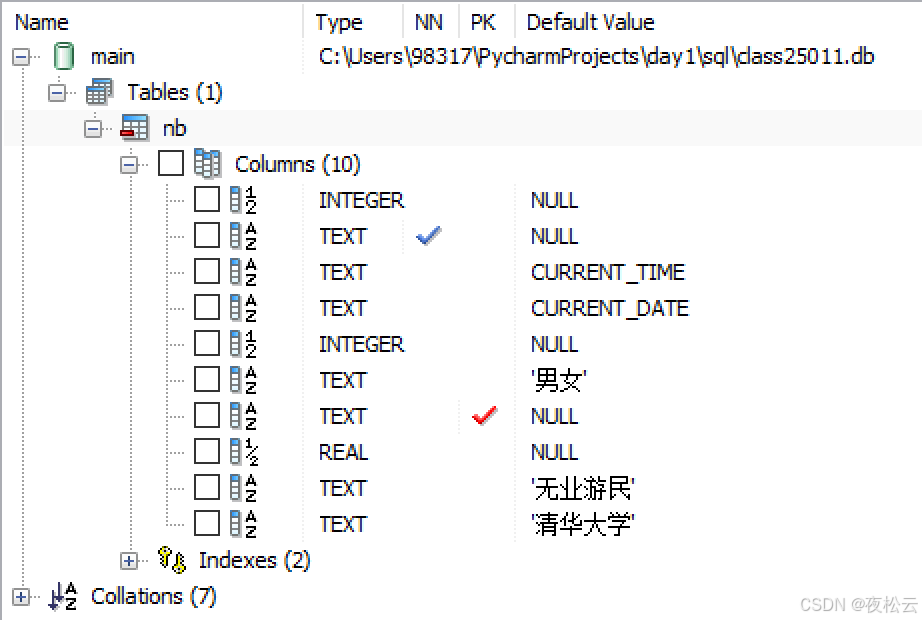Screen dimensions: 922x620
Task: Select the Tables (1) label
Action: pyautogui.click(x=175, y=92)
